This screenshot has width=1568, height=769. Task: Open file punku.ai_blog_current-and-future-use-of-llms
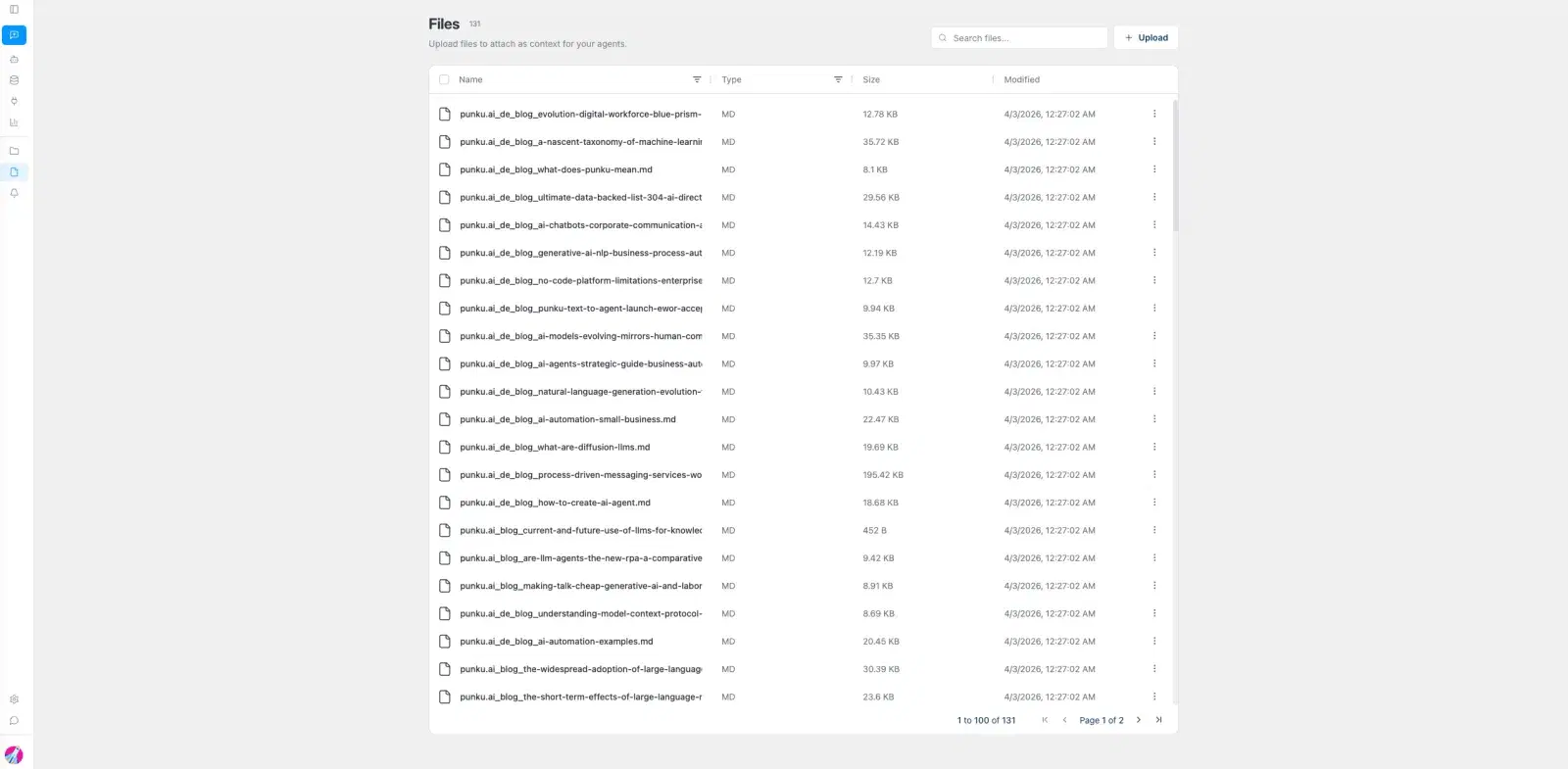(580, 530)
